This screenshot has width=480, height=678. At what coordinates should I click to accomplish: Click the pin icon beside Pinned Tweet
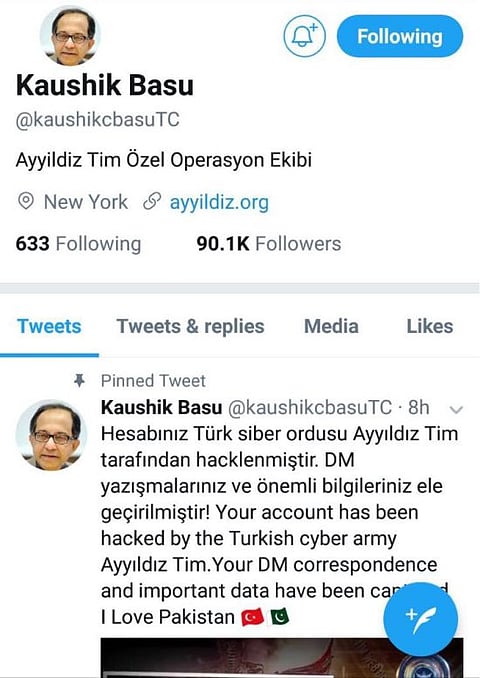click(79, 381)
